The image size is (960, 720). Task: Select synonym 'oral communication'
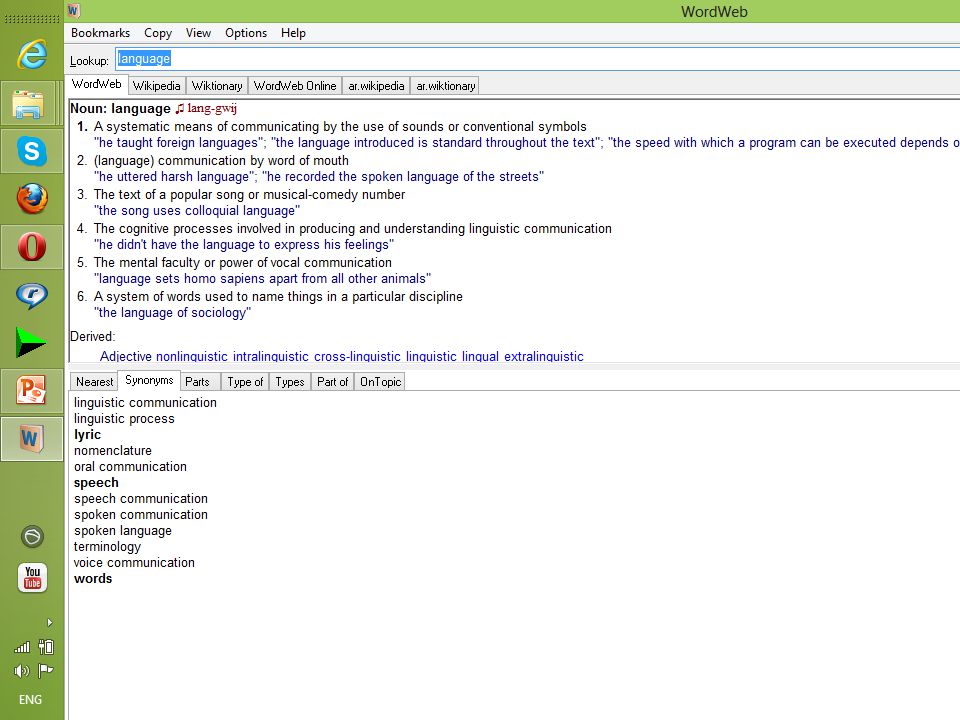[130, 467]
